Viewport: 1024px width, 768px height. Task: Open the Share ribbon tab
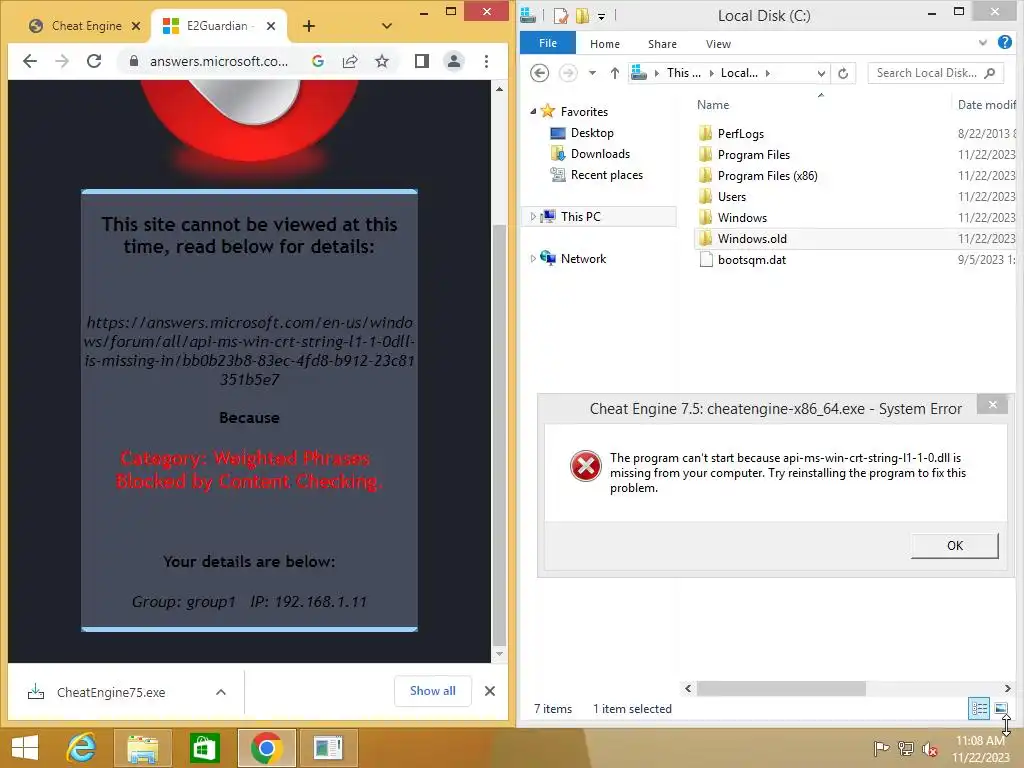[662, 44]
